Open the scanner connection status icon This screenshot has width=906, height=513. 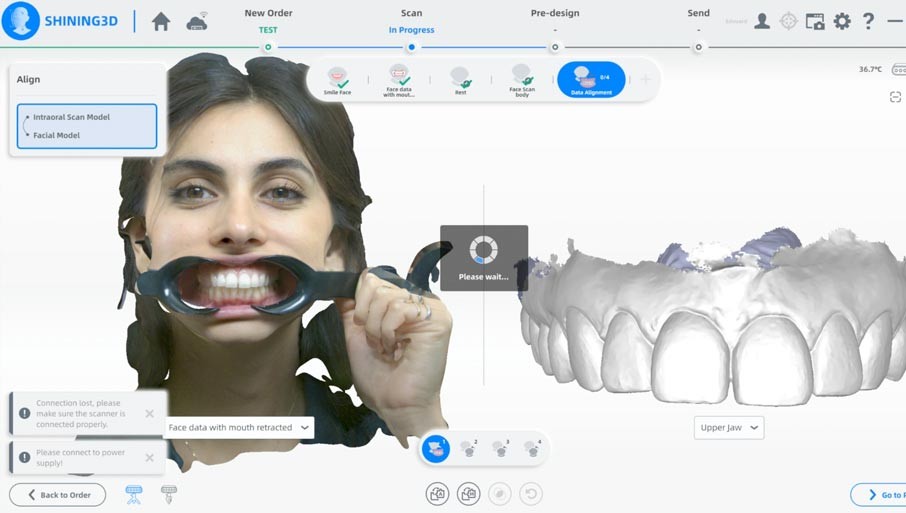pyautogui.click(x=197, y=22)
